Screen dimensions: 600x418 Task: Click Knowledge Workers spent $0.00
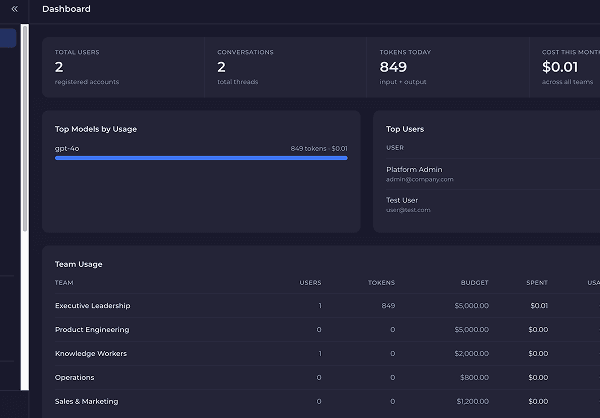[x=538, y=353]
